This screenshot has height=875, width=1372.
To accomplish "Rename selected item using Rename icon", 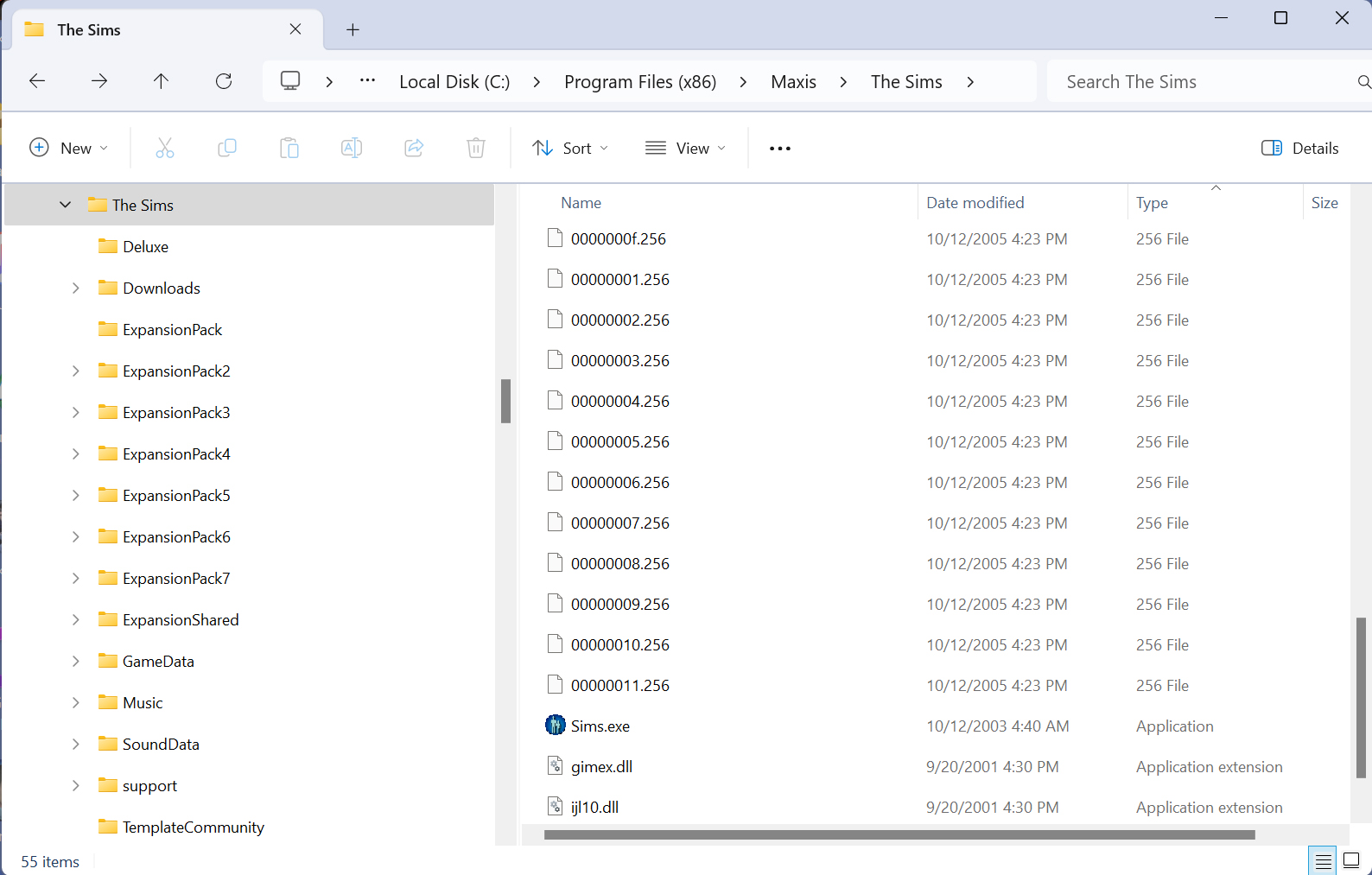I will pyautogui.click(x=352, y=148).
